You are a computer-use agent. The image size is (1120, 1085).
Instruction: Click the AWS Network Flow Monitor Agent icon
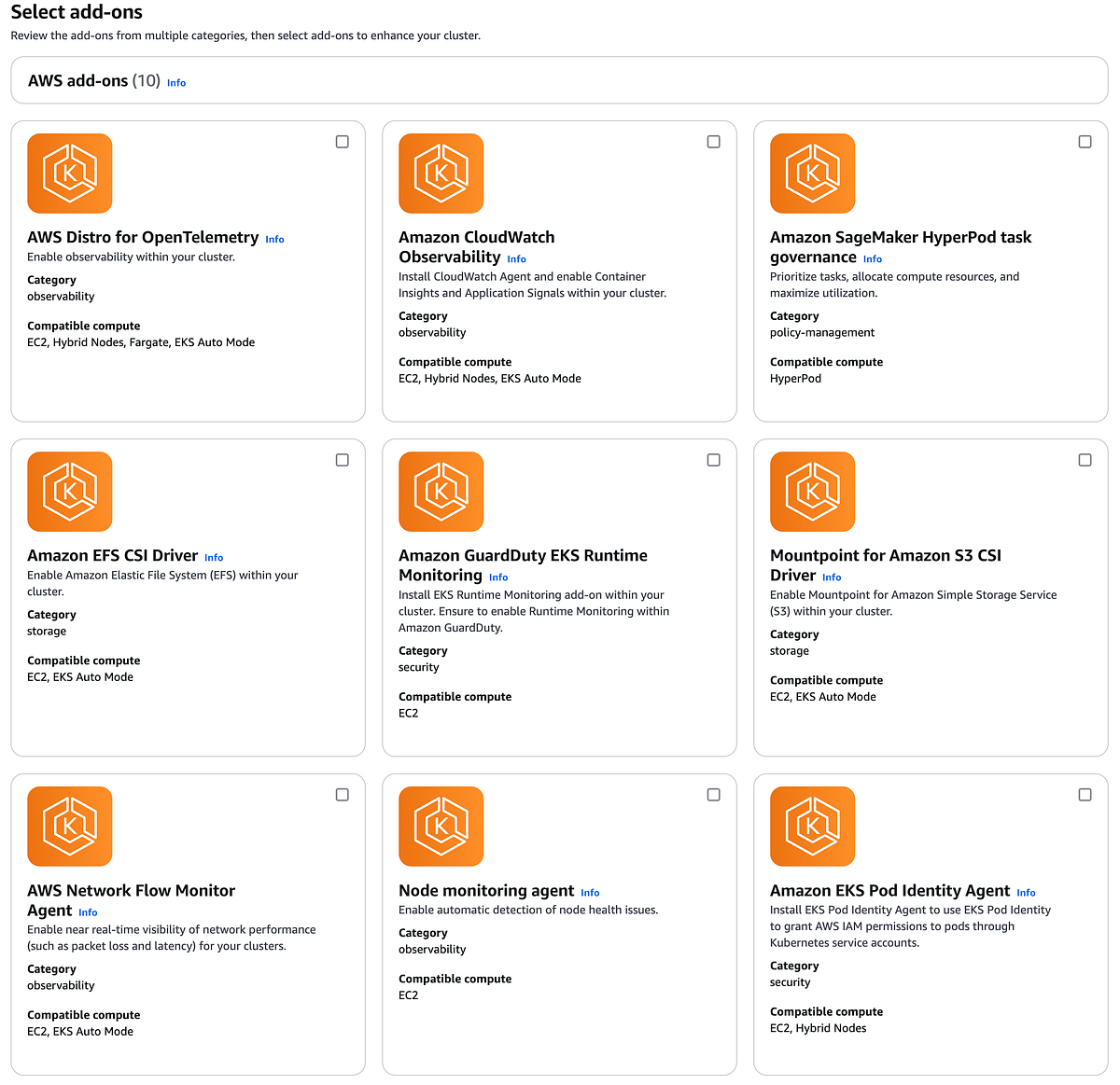click(70, 827)
